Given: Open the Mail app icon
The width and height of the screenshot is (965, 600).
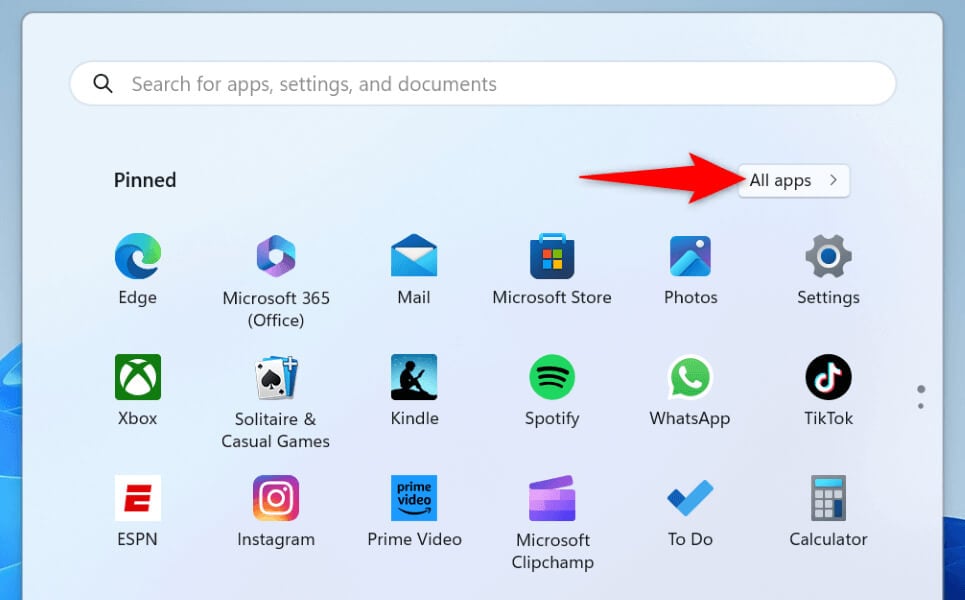Looking at the screenshot, I should (x=414, y=255).
